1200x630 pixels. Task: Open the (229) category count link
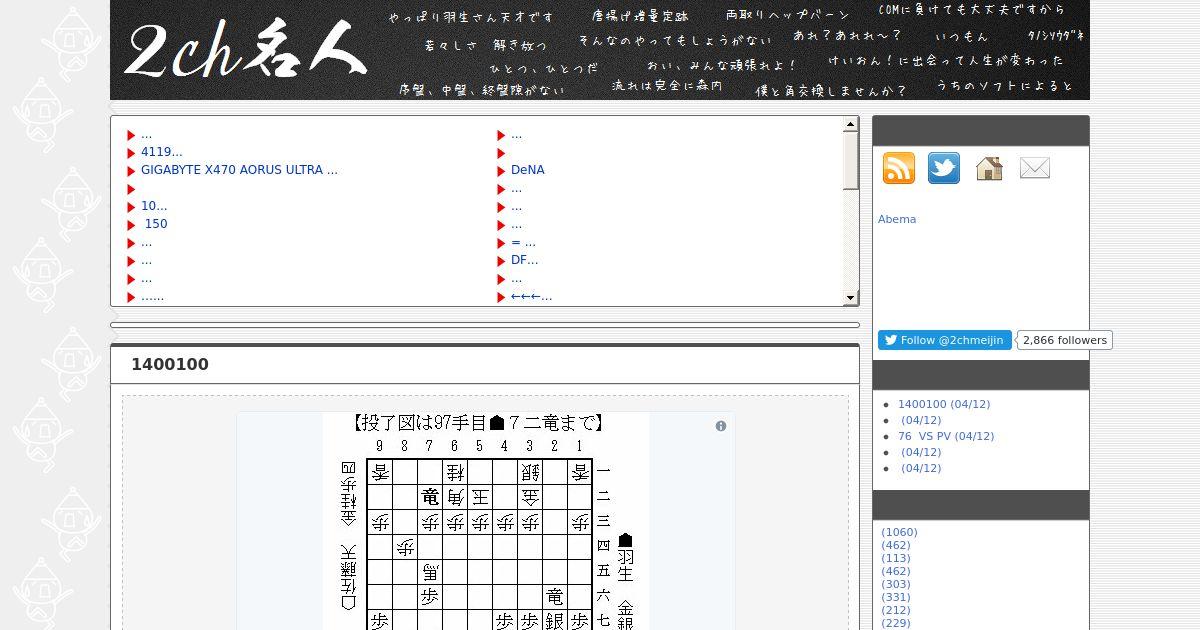[x=896, y=623]
